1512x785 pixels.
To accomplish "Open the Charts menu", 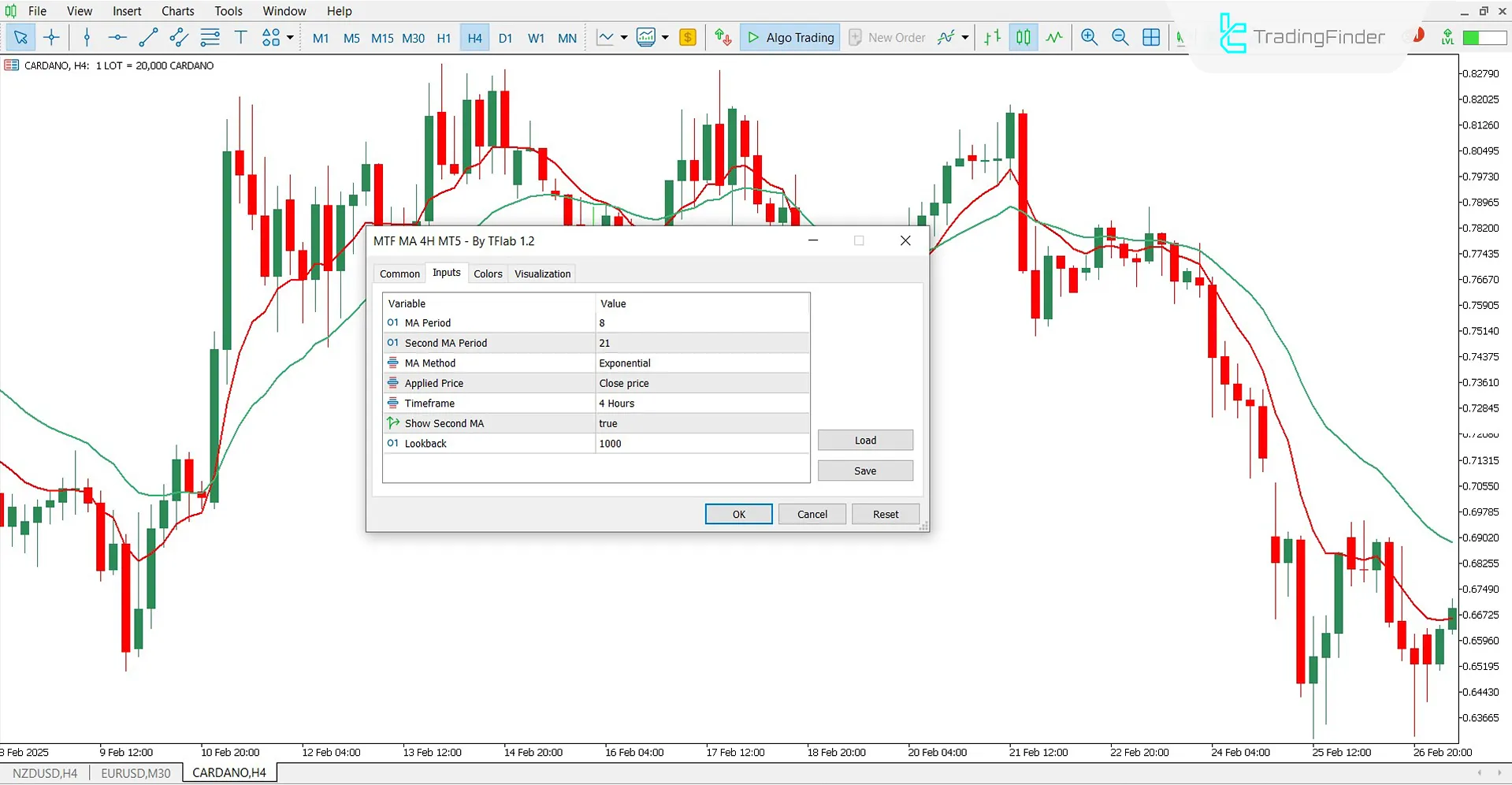I will coord(177,10).
